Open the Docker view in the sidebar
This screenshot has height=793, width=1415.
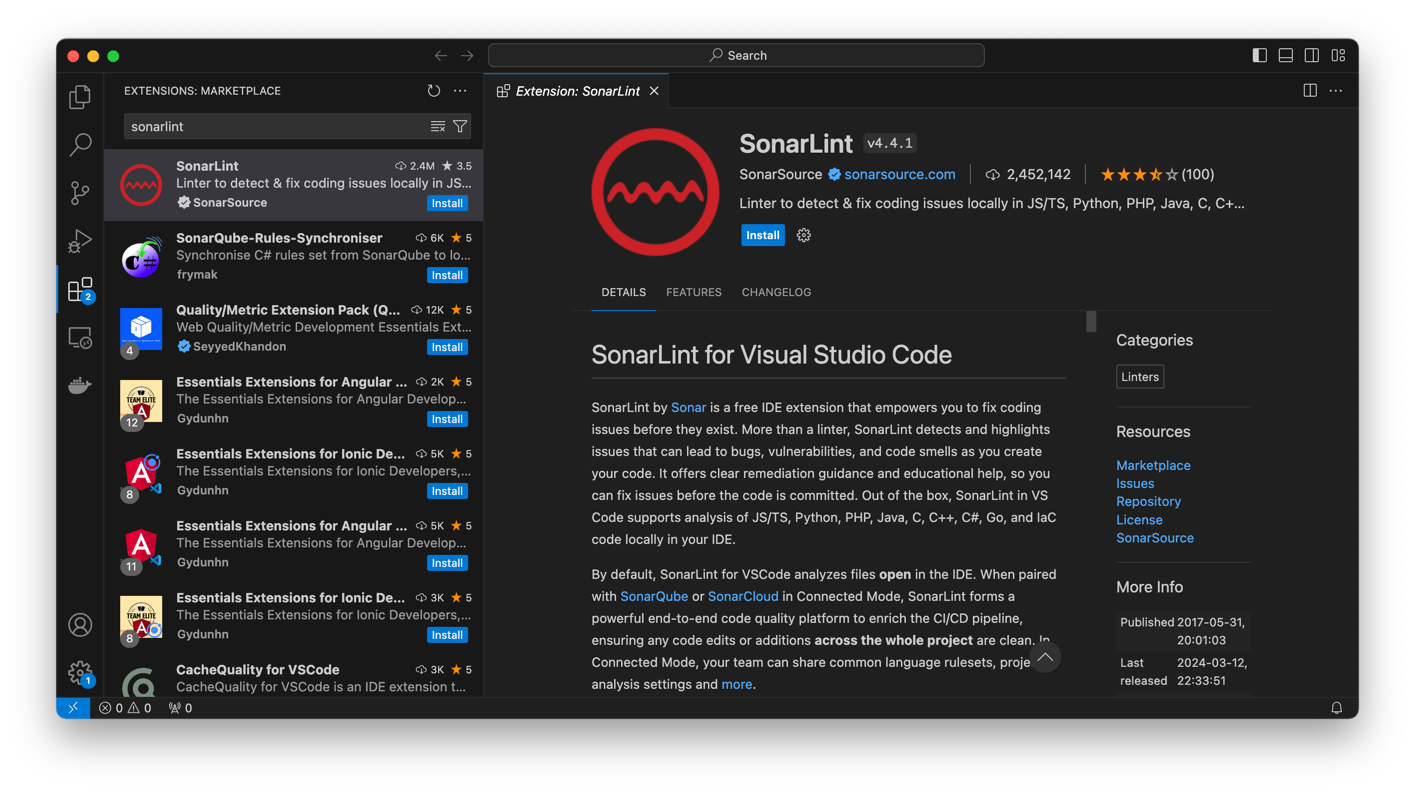coord(80,385)
